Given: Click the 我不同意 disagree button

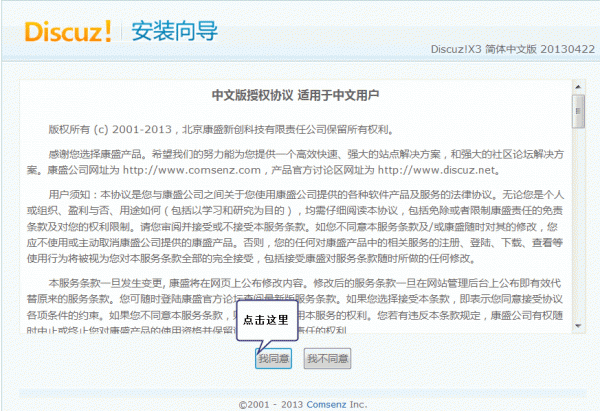Looking at the screenshot, I should coord(327,359).
